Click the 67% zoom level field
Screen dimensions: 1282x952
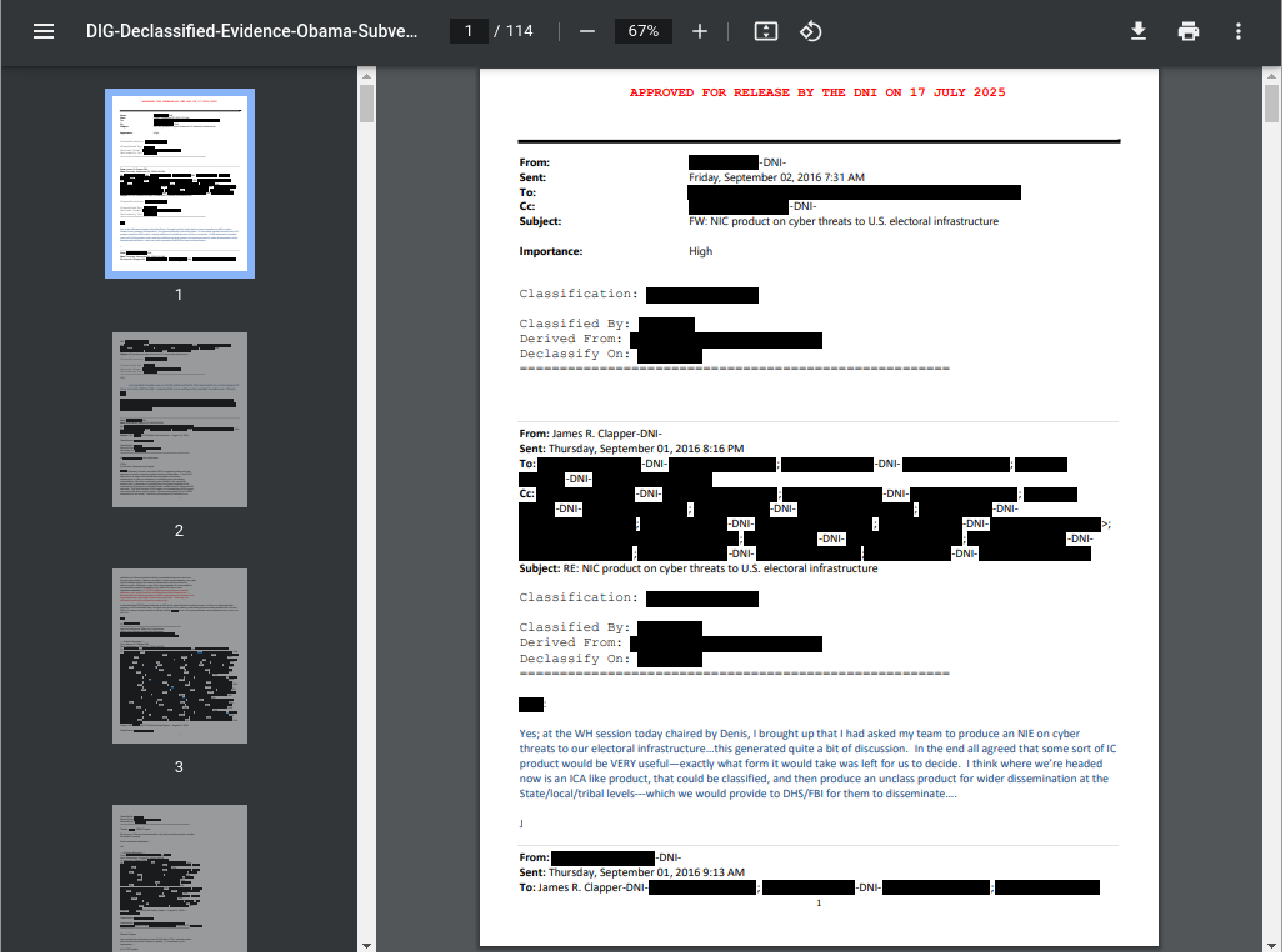[x=643, y=31]
